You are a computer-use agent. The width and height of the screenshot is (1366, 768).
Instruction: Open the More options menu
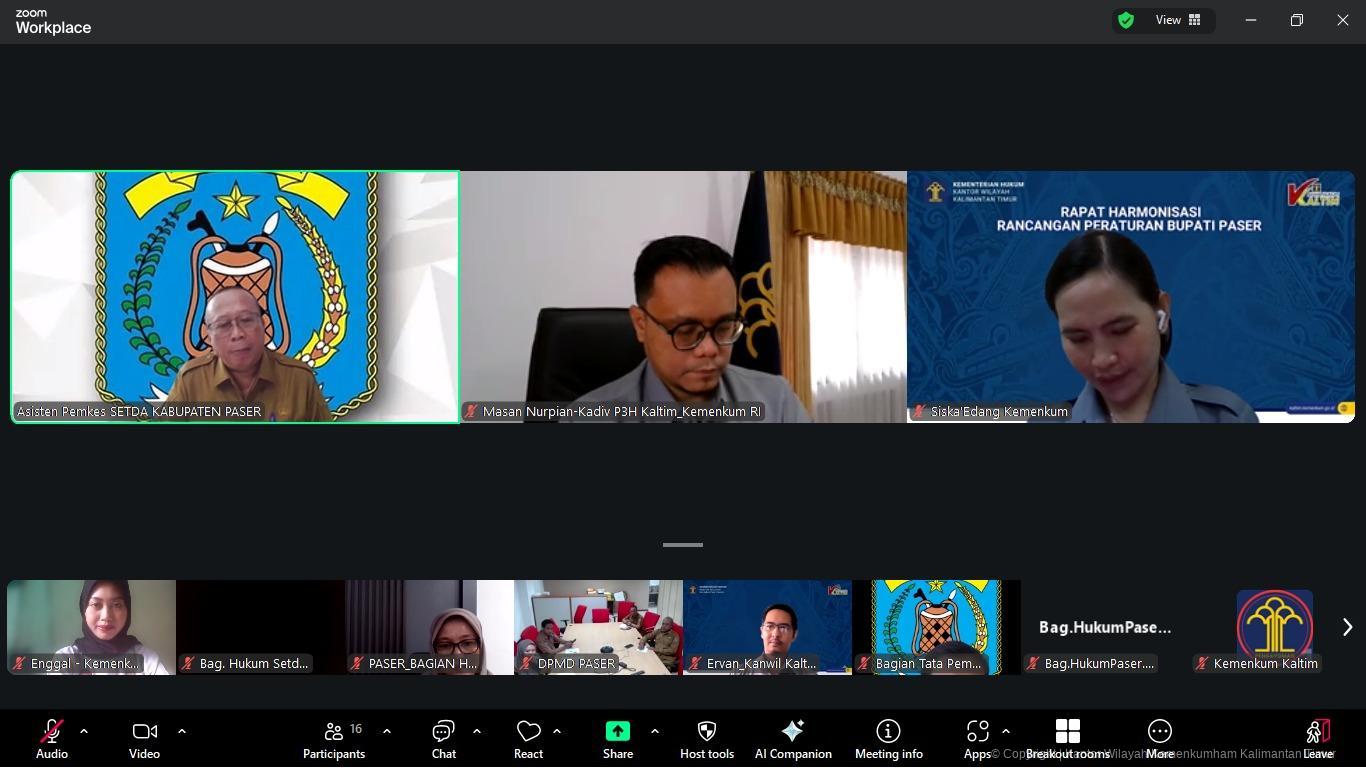tap(1159, 738)
